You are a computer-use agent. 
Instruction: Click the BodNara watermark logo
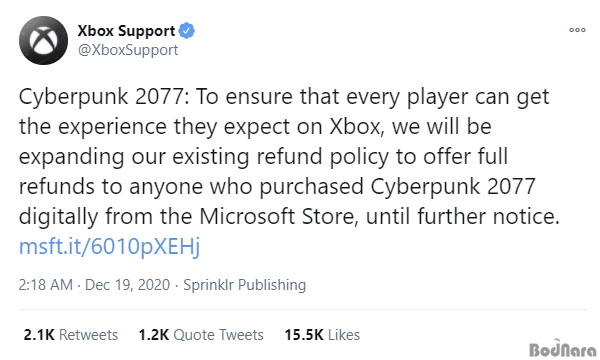point(562,349)
